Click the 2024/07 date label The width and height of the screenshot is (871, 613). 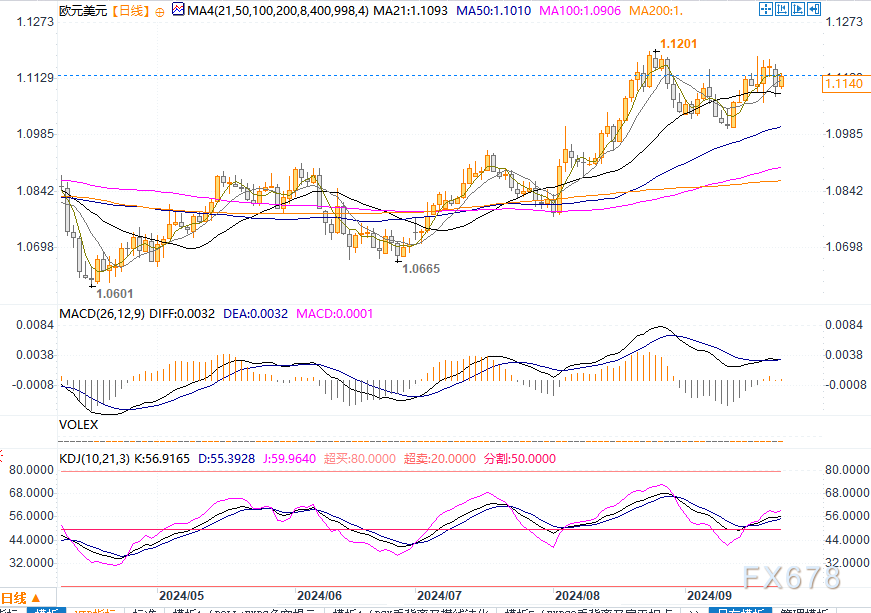439,596
